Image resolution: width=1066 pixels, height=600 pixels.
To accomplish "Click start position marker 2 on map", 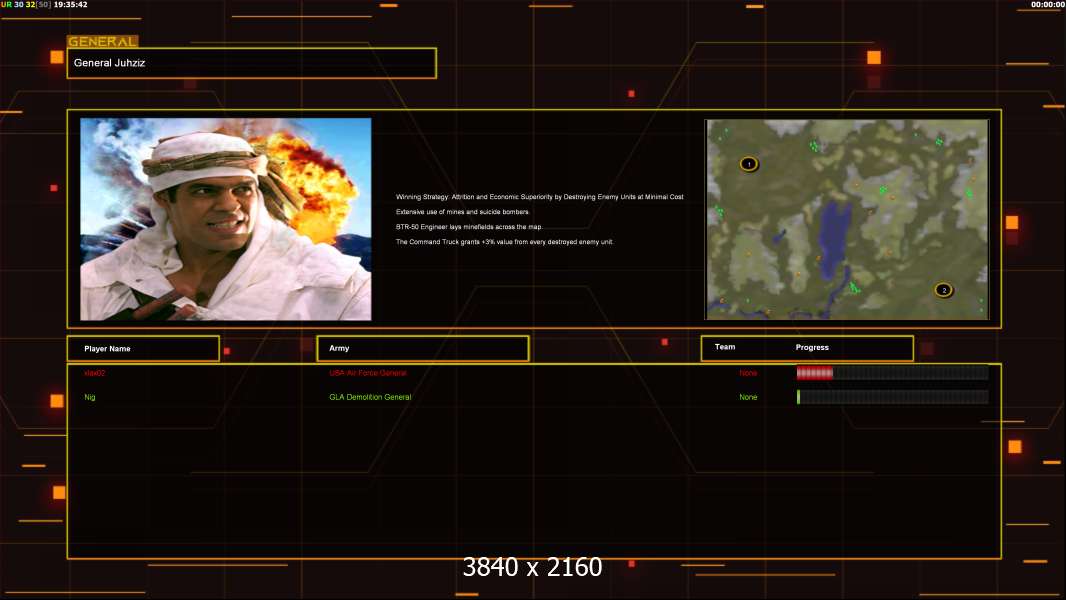I will [944, 290].
